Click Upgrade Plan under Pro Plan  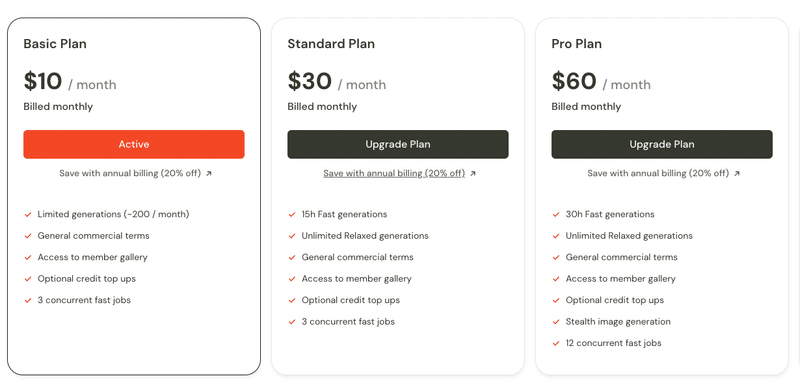[662, 144]
